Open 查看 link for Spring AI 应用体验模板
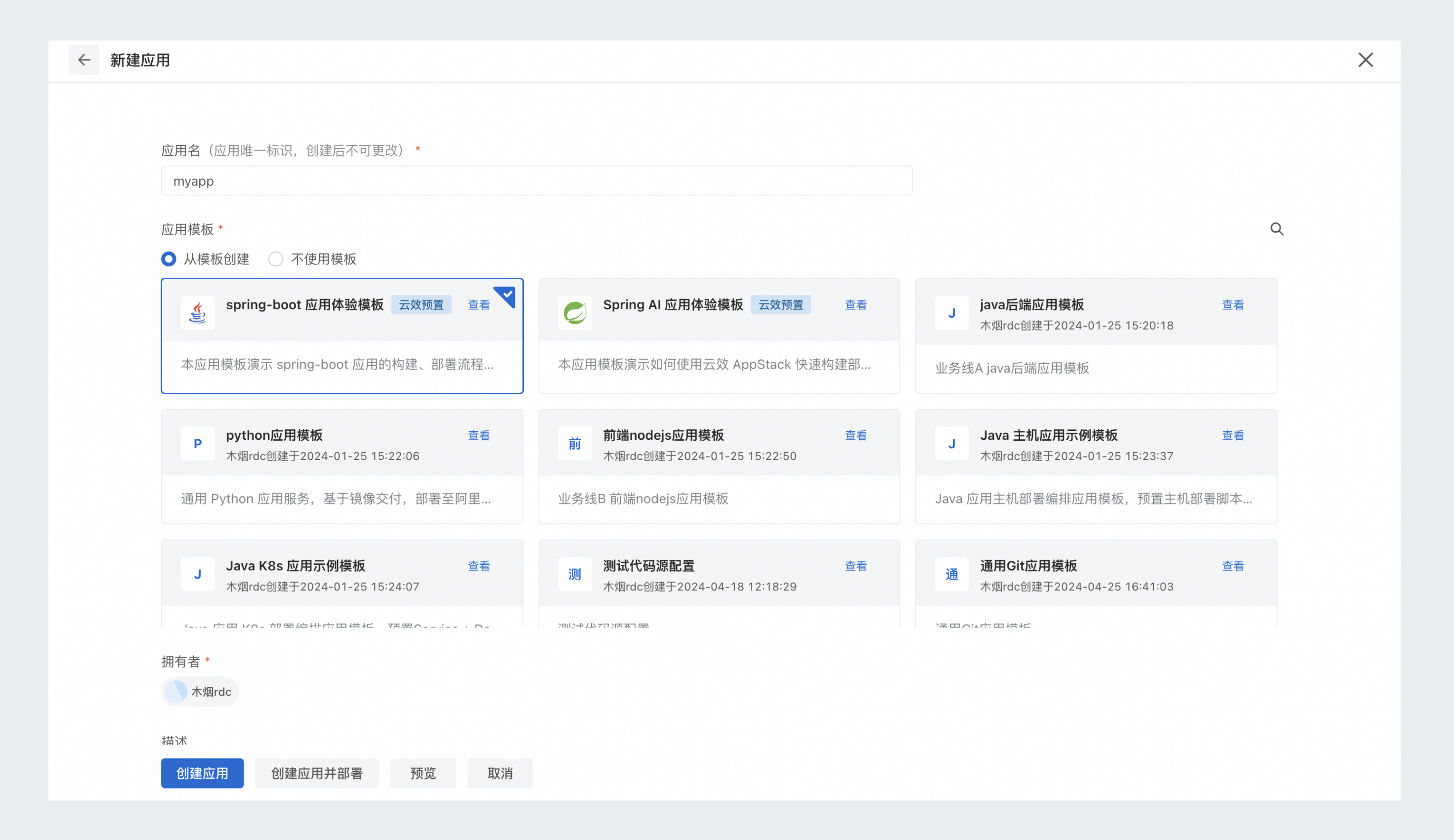 coord(855,304)
